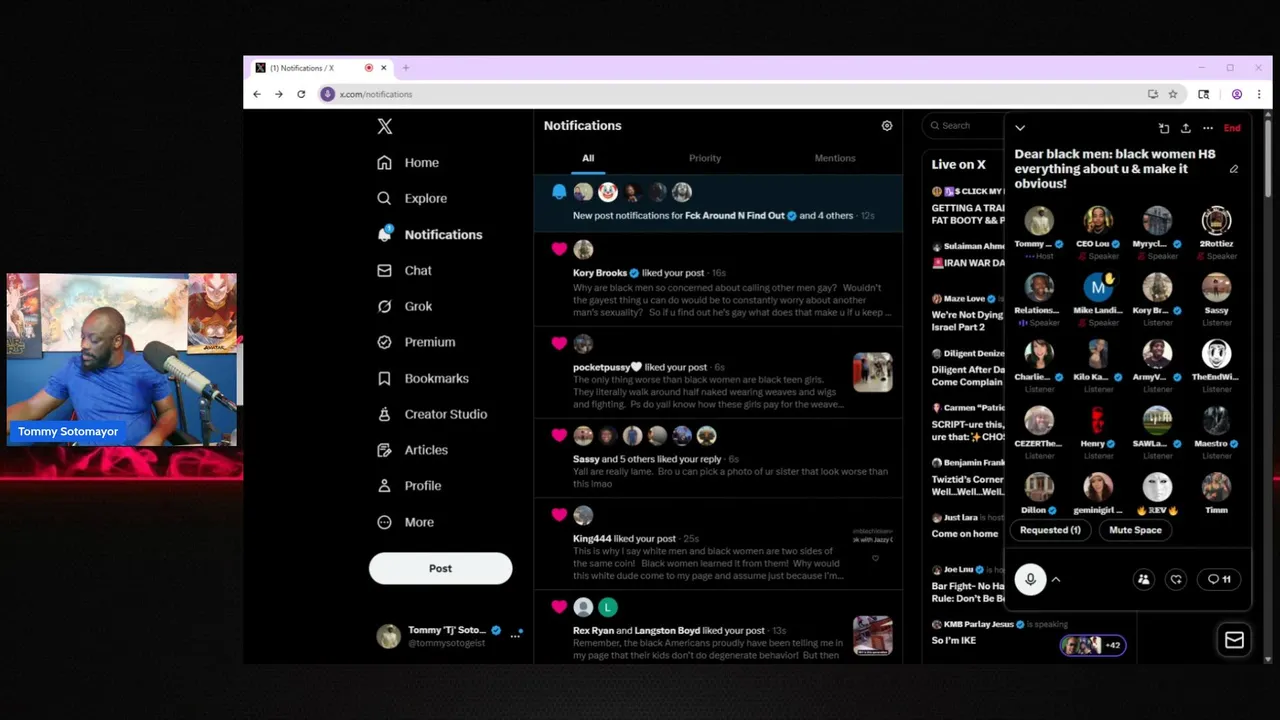This screenshot has width=1280, height=720.
Task: Open Creator Studio from the sidebar
Action: (x=432, y=414)
